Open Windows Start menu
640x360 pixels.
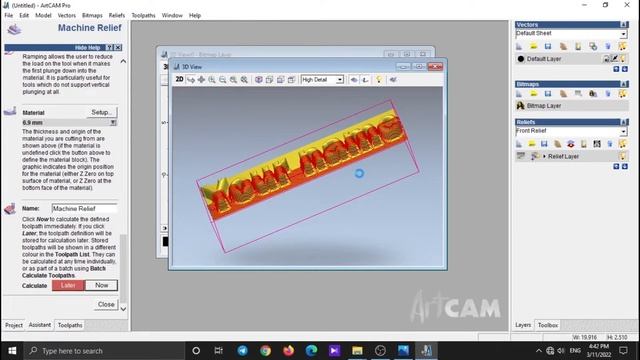[12, 351]
